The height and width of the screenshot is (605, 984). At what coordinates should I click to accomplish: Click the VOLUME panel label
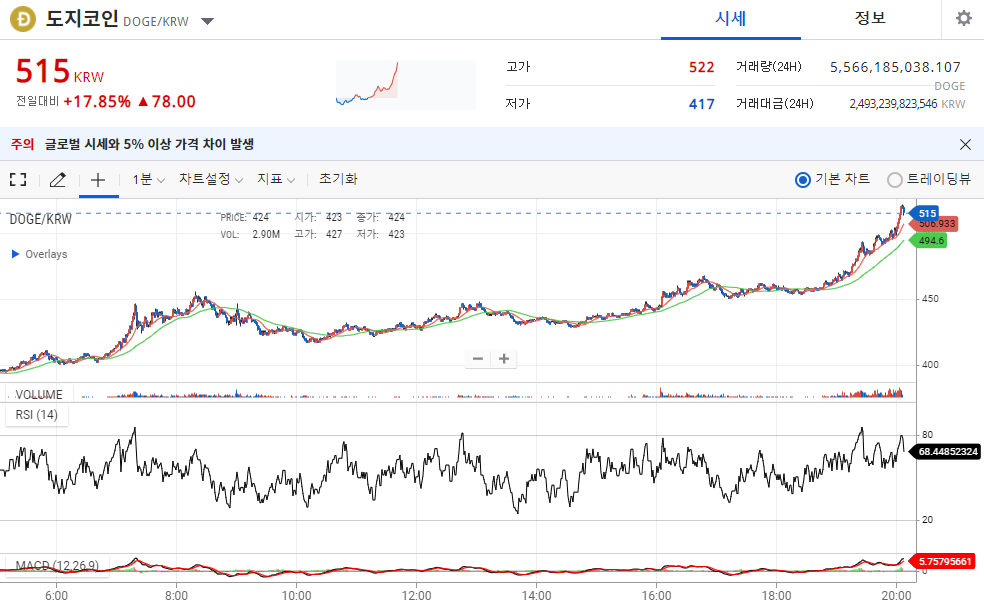tap(39, 395)
